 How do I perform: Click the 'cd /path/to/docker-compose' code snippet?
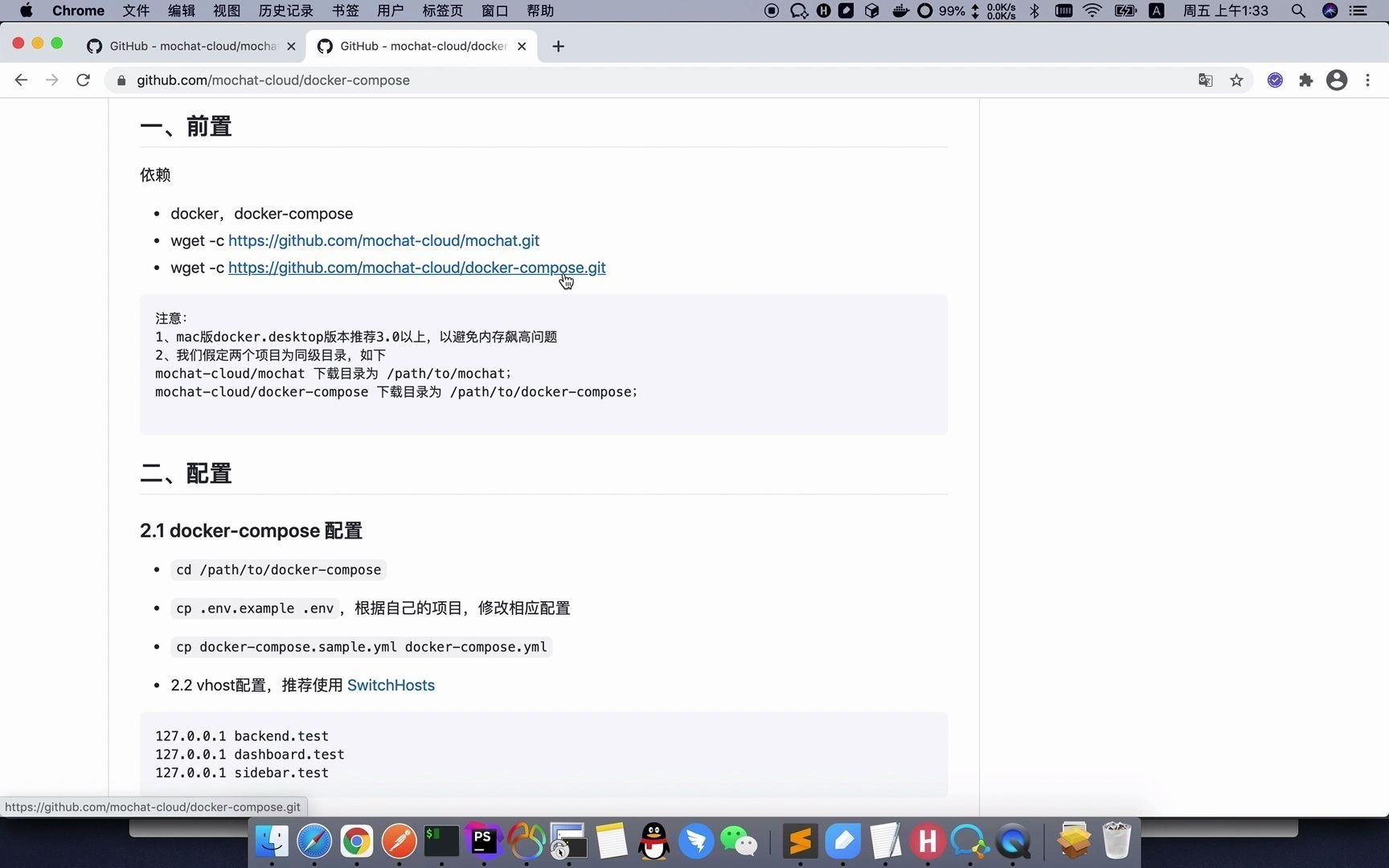(x=278, y=570)
